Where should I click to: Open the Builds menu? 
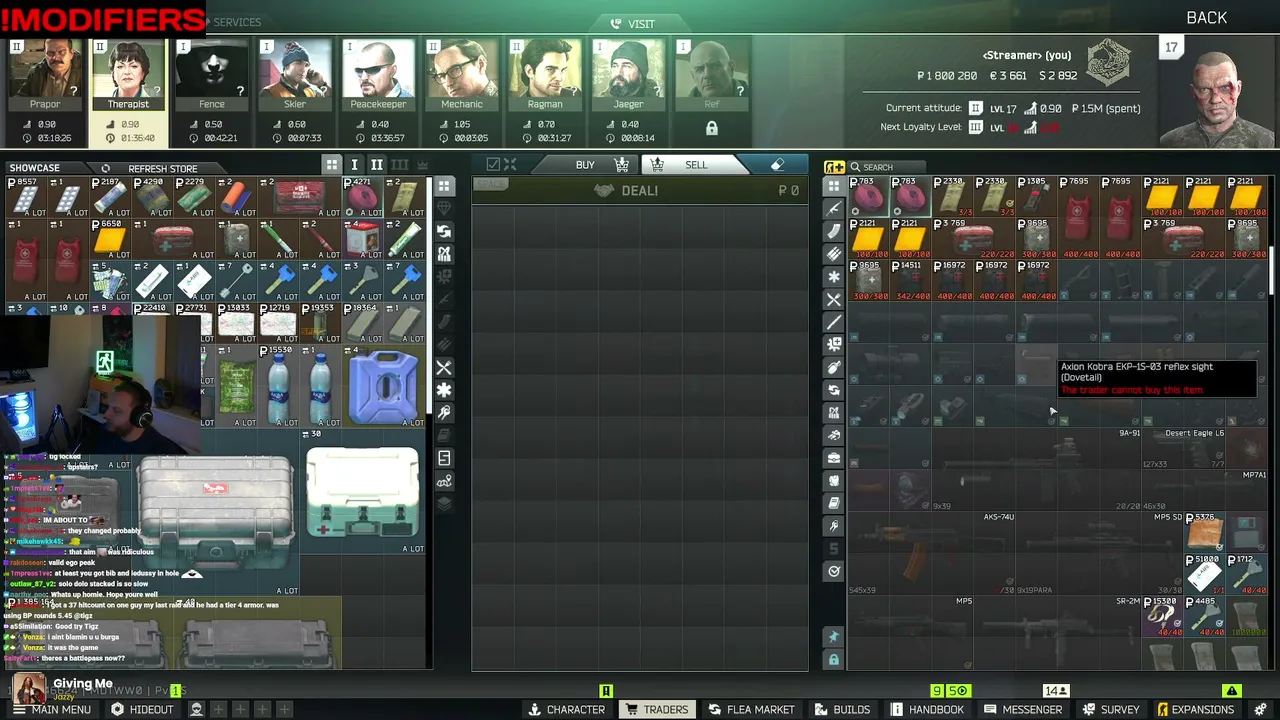842,709
